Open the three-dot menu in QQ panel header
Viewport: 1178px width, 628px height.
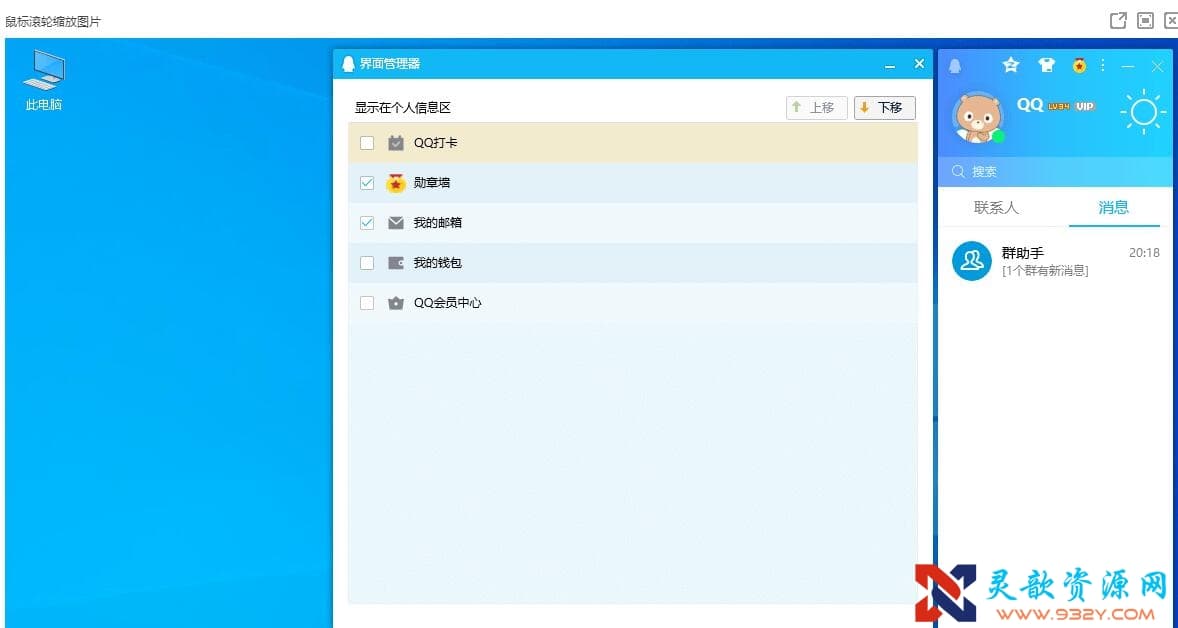click(x=1103, y=65)
